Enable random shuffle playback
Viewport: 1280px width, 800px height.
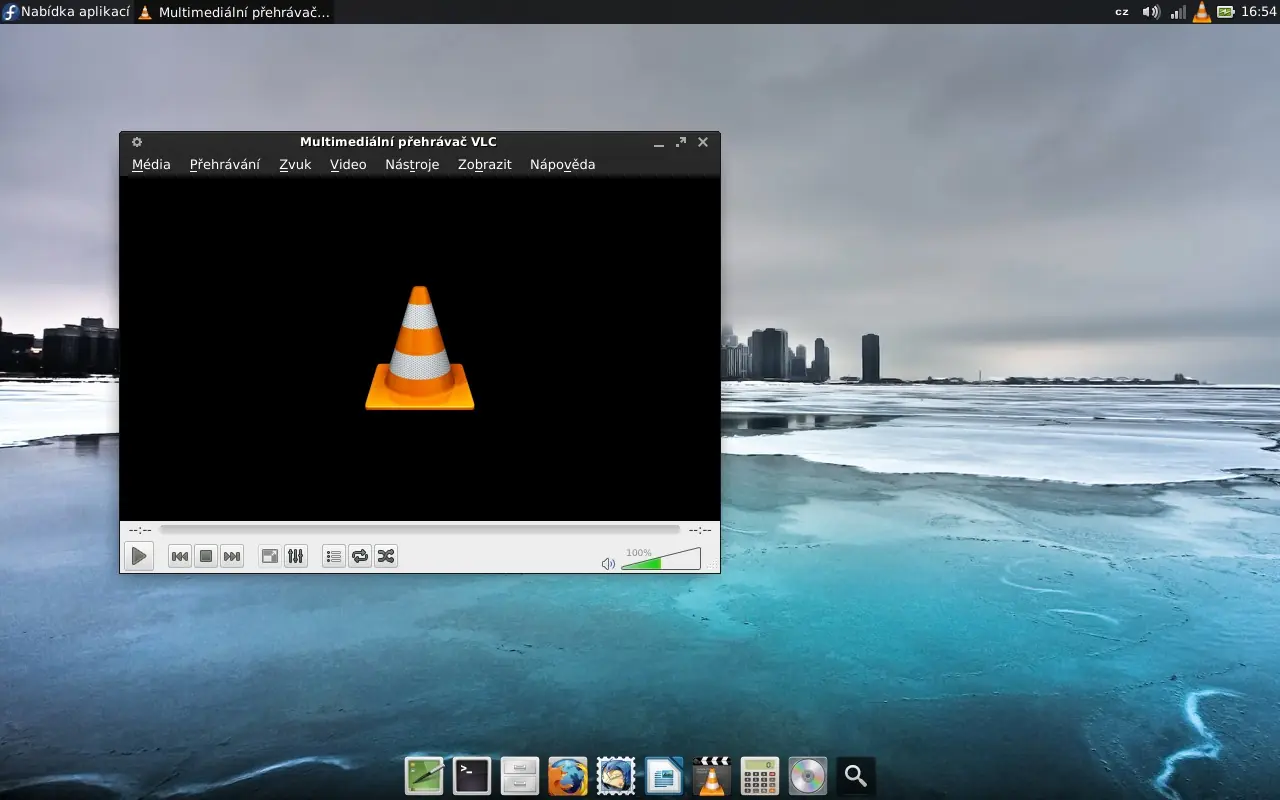(x=386, y=556)
